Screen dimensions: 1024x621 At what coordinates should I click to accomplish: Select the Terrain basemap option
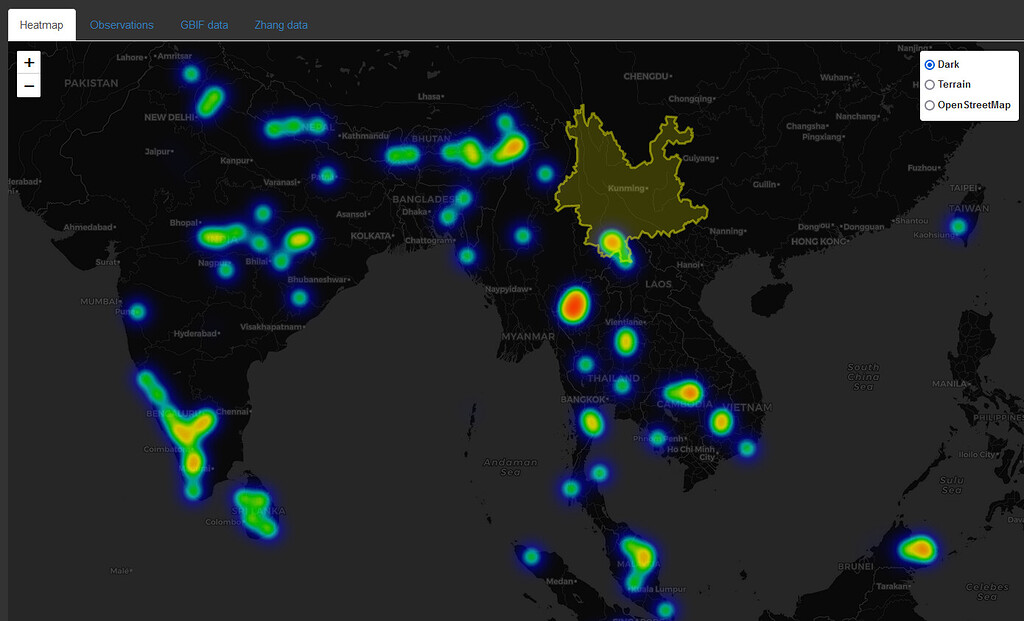930,85
